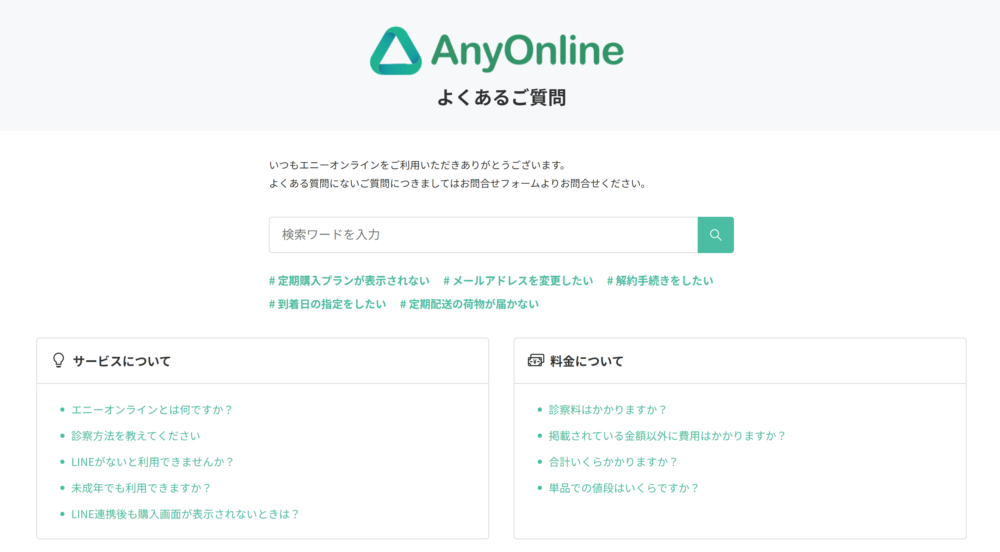Click the AnyOnline wordmark text
This screenshot has width=1000, height=552.
[x=527, y=51]
